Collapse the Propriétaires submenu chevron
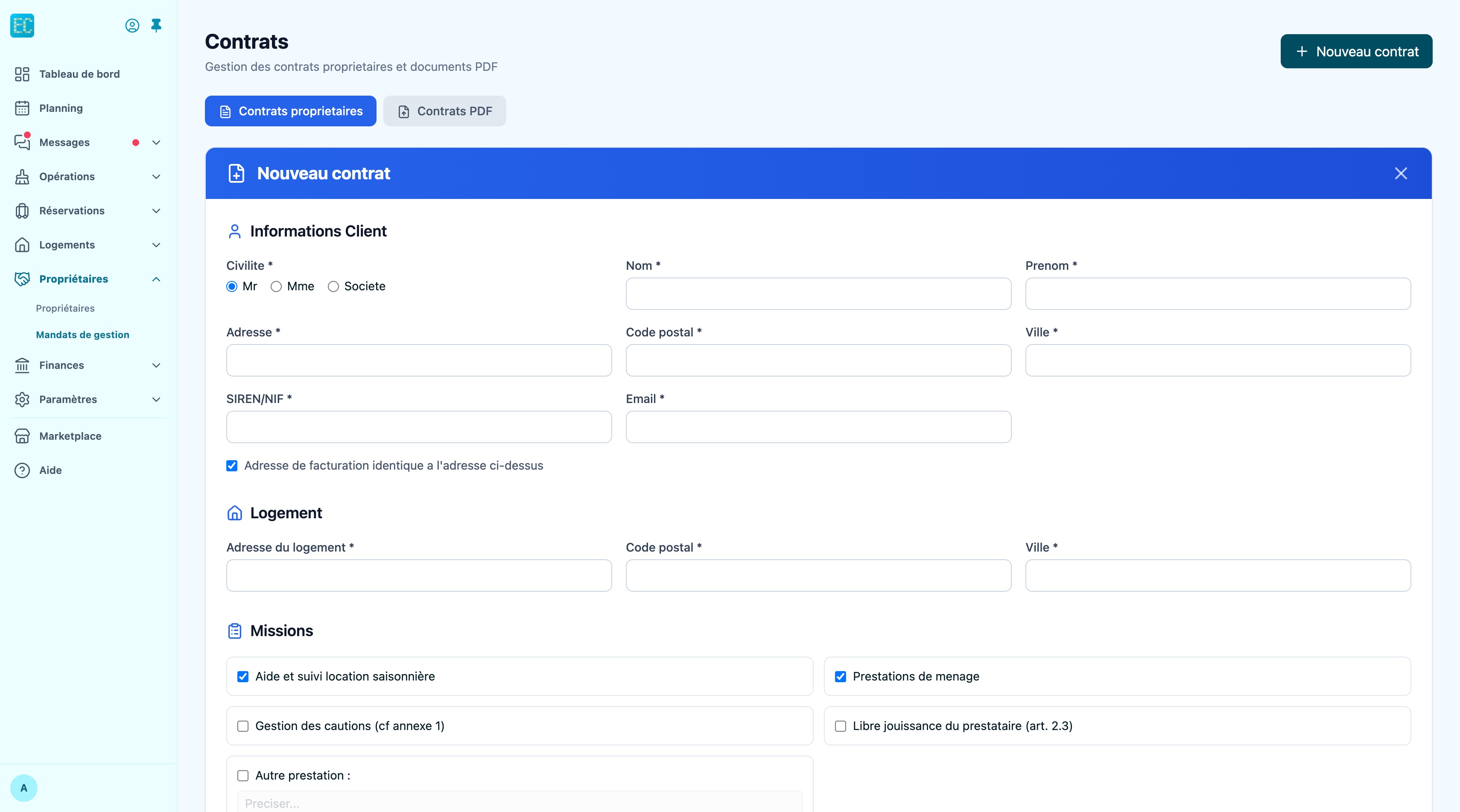 [x=156, y=279]
